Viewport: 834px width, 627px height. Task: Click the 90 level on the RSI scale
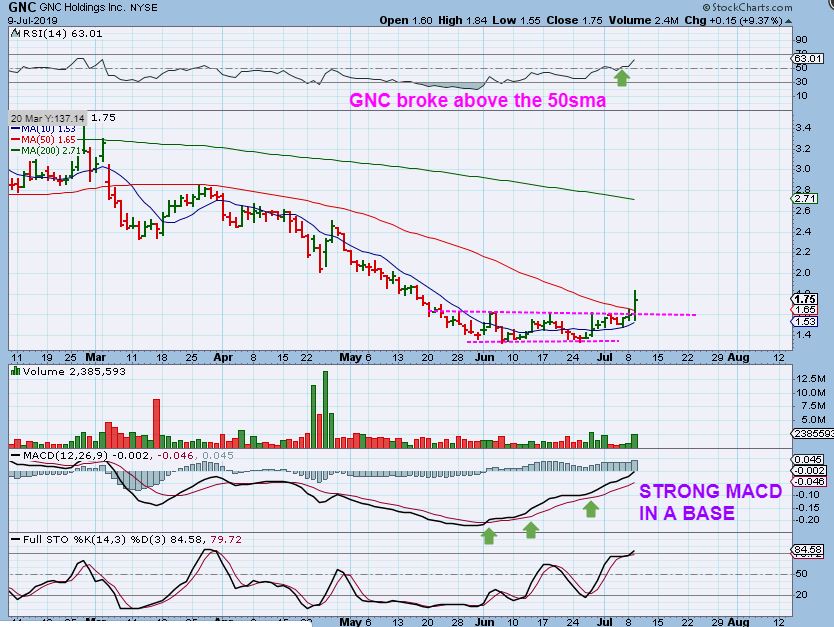click(x=801, y=40)
